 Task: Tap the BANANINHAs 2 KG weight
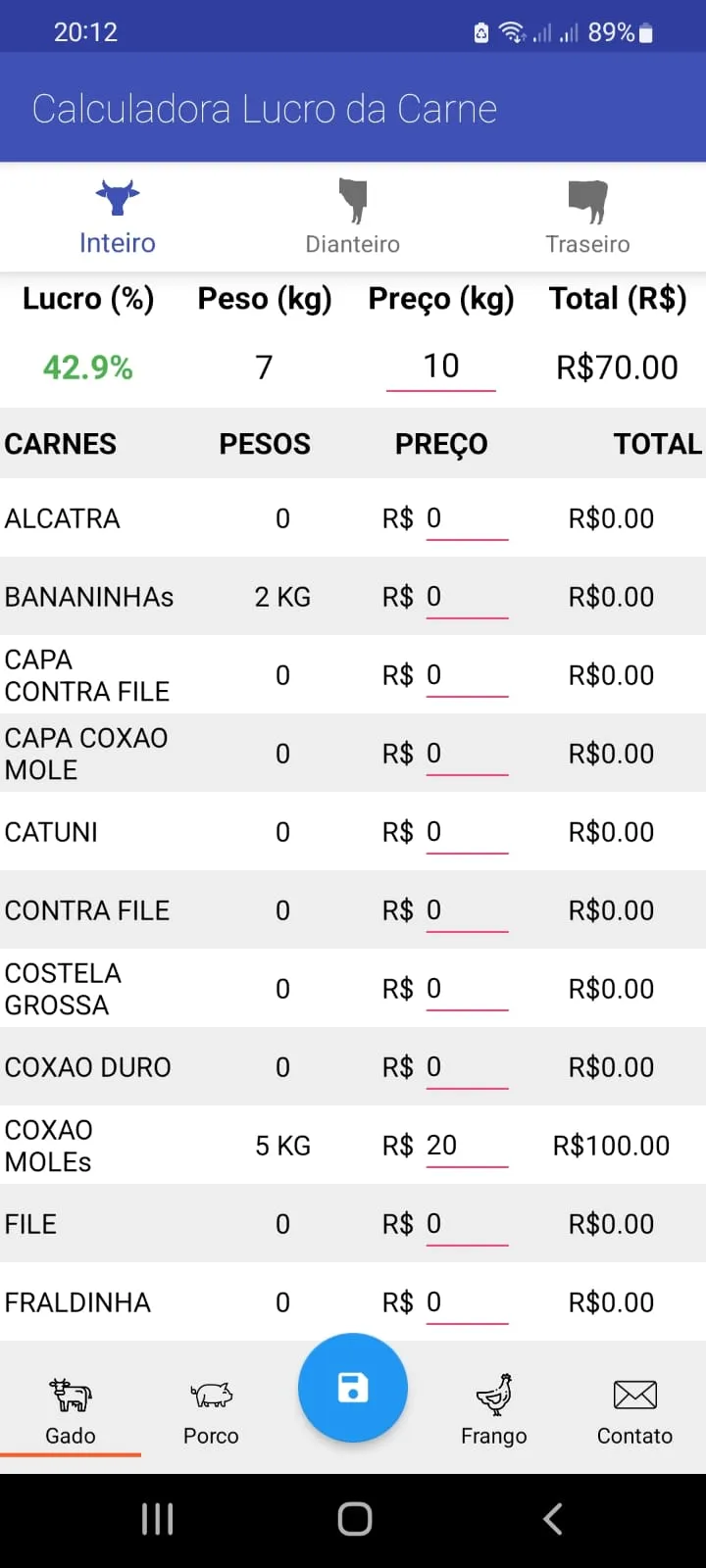point(282,597)
